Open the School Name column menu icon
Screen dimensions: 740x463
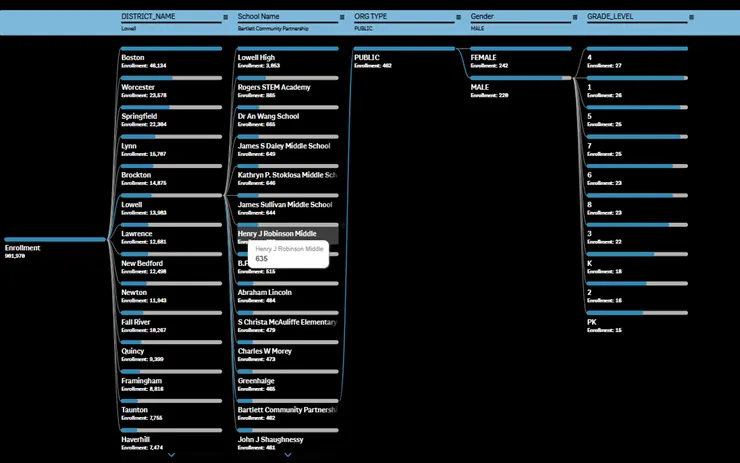tap(342, 17)
